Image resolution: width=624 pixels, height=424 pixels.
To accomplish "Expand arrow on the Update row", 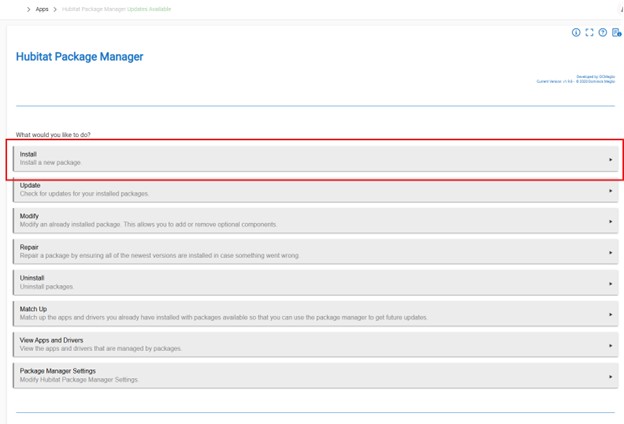I will [x=610, y=191].
